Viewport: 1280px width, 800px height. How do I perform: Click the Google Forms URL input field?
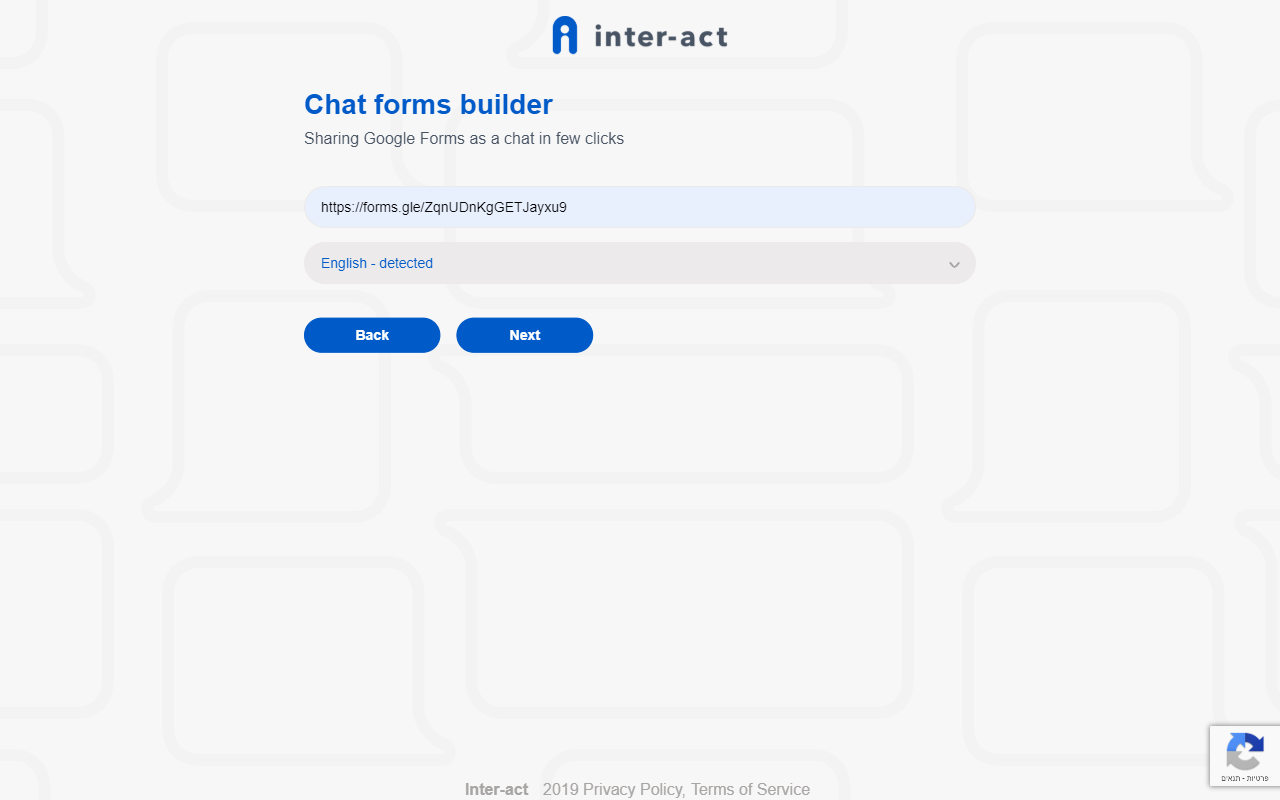click(640, 207)
